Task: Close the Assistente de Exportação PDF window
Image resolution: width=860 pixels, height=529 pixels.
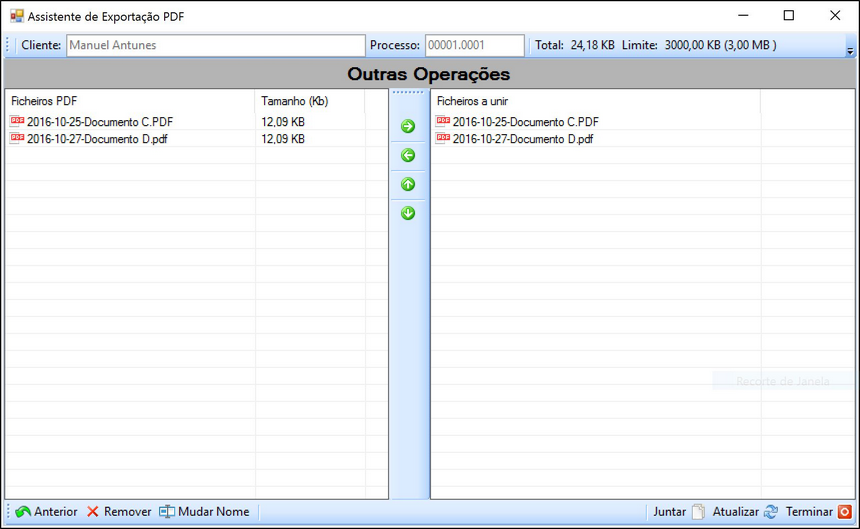Action: (x=835, y=15)
